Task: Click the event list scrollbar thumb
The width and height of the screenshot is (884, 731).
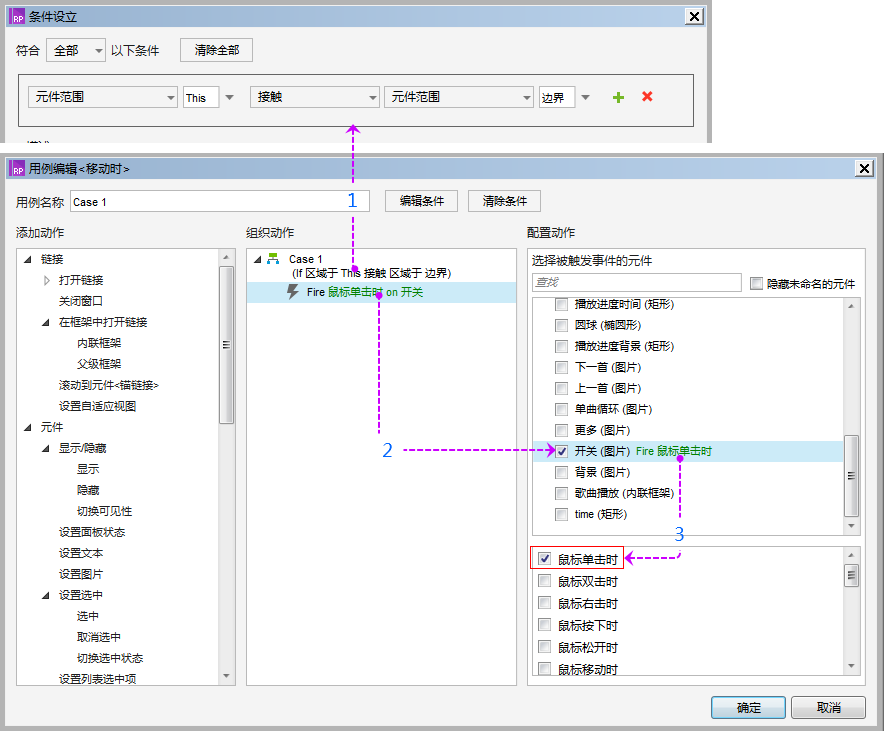Action: (851, 575)
